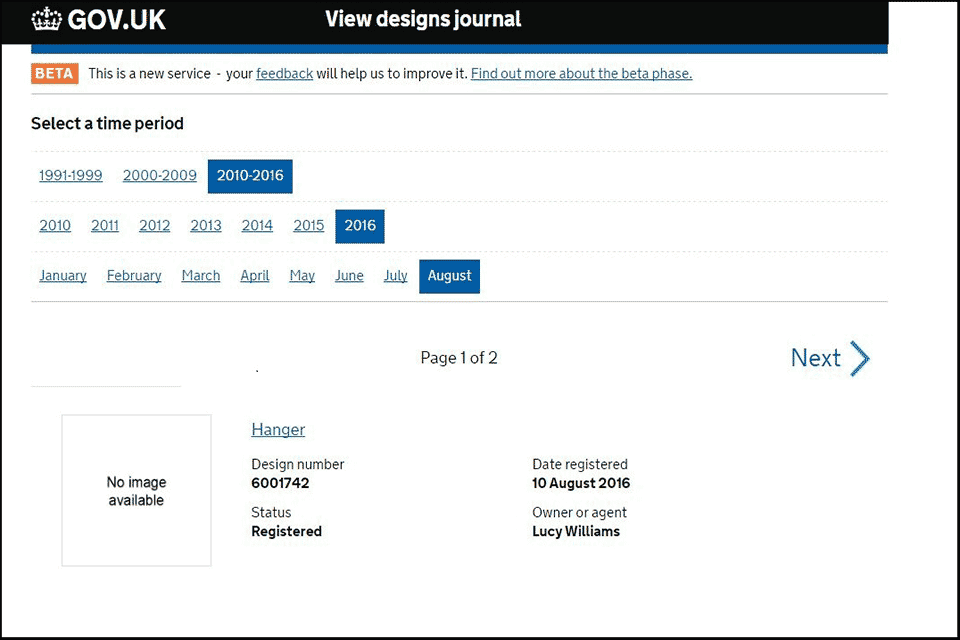Screen dimensions: 960x640
Task: Show designs from May
Action: point(302,276)
